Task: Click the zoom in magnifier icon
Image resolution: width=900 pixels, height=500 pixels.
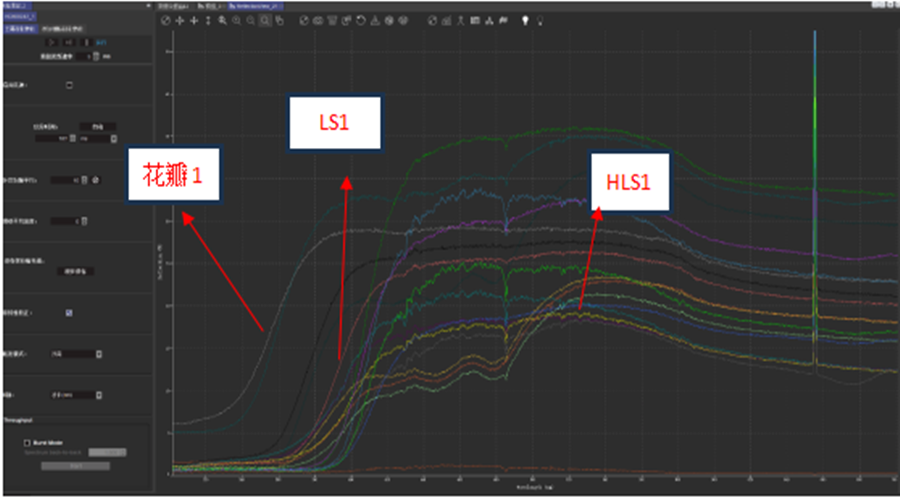Action: [221, 20]
